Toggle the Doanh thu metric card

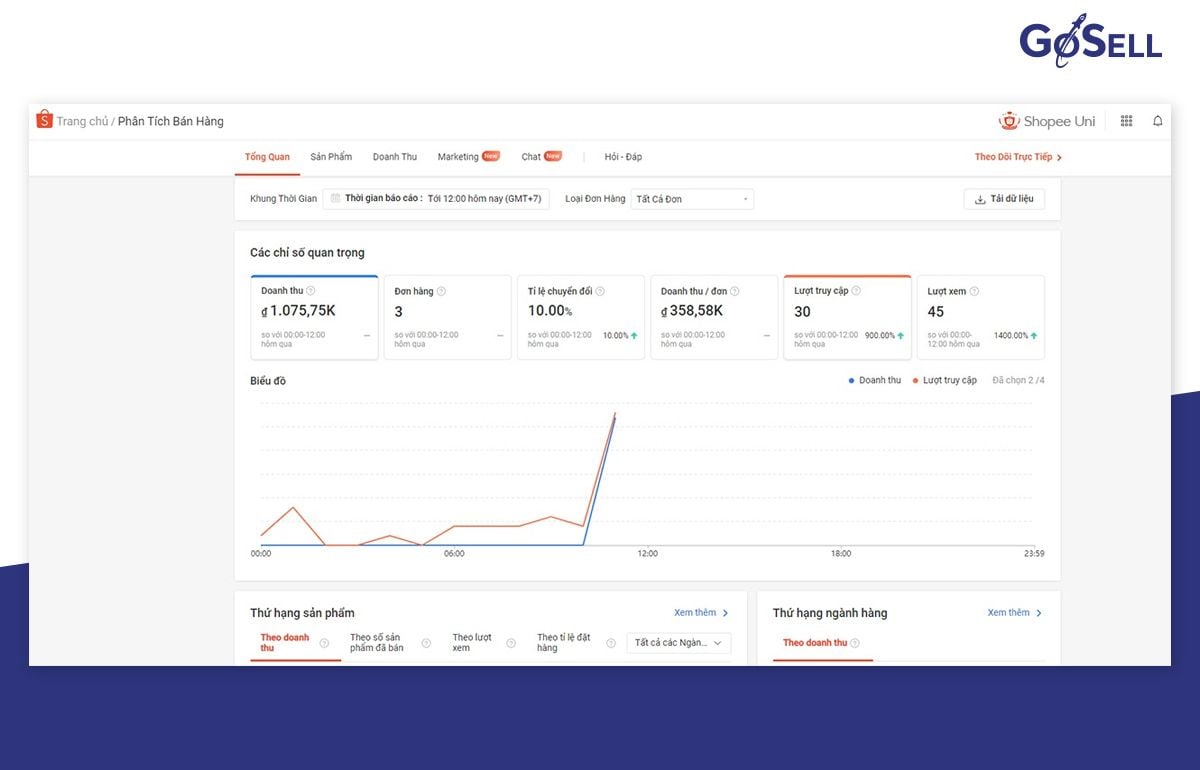pyautogui.click(x=314, y=317)
